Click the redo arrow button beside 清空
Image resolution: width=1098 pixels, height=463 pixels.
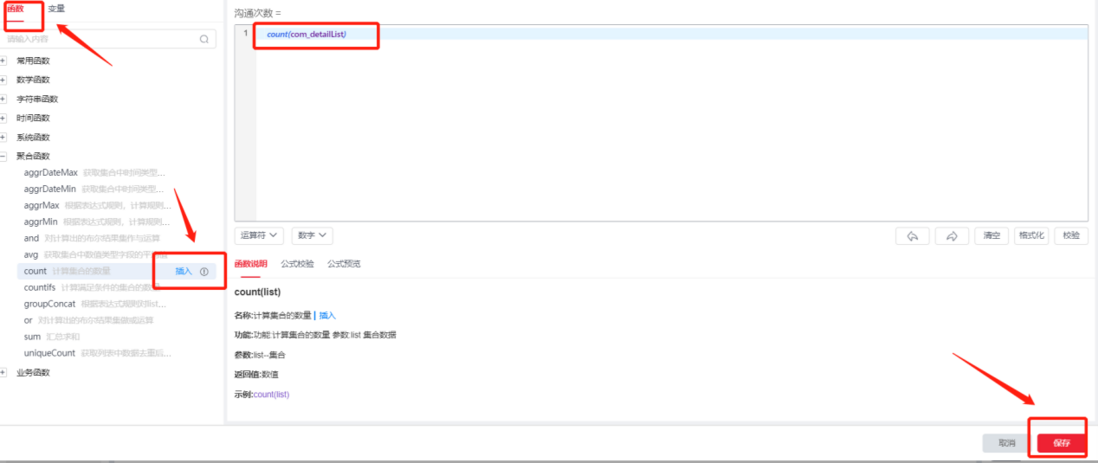point(952,236)
